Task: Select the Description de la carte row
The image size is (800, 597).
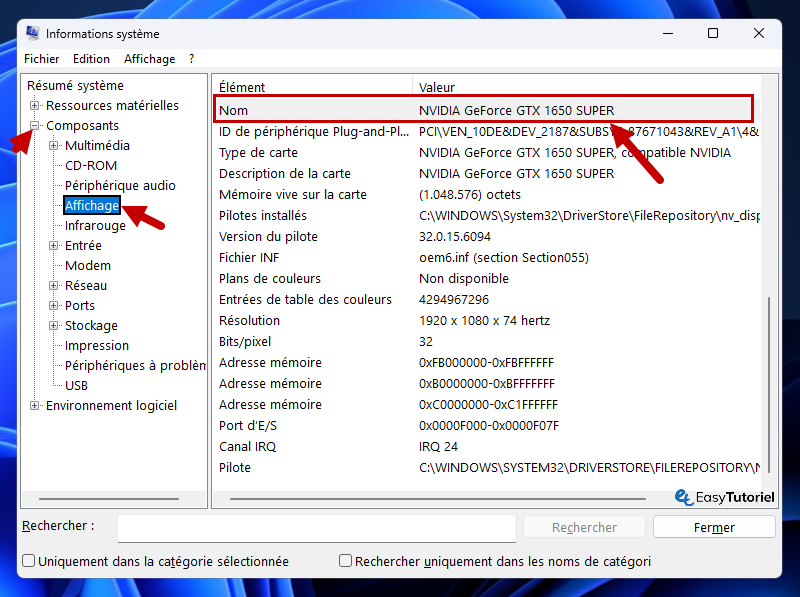Action: coord(486,173)
